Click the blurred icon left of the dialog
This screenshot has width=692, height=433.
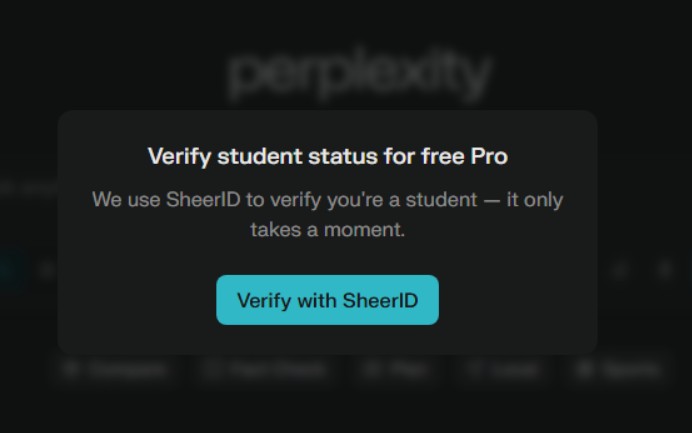pyautogui.click(x=46, y=270)
